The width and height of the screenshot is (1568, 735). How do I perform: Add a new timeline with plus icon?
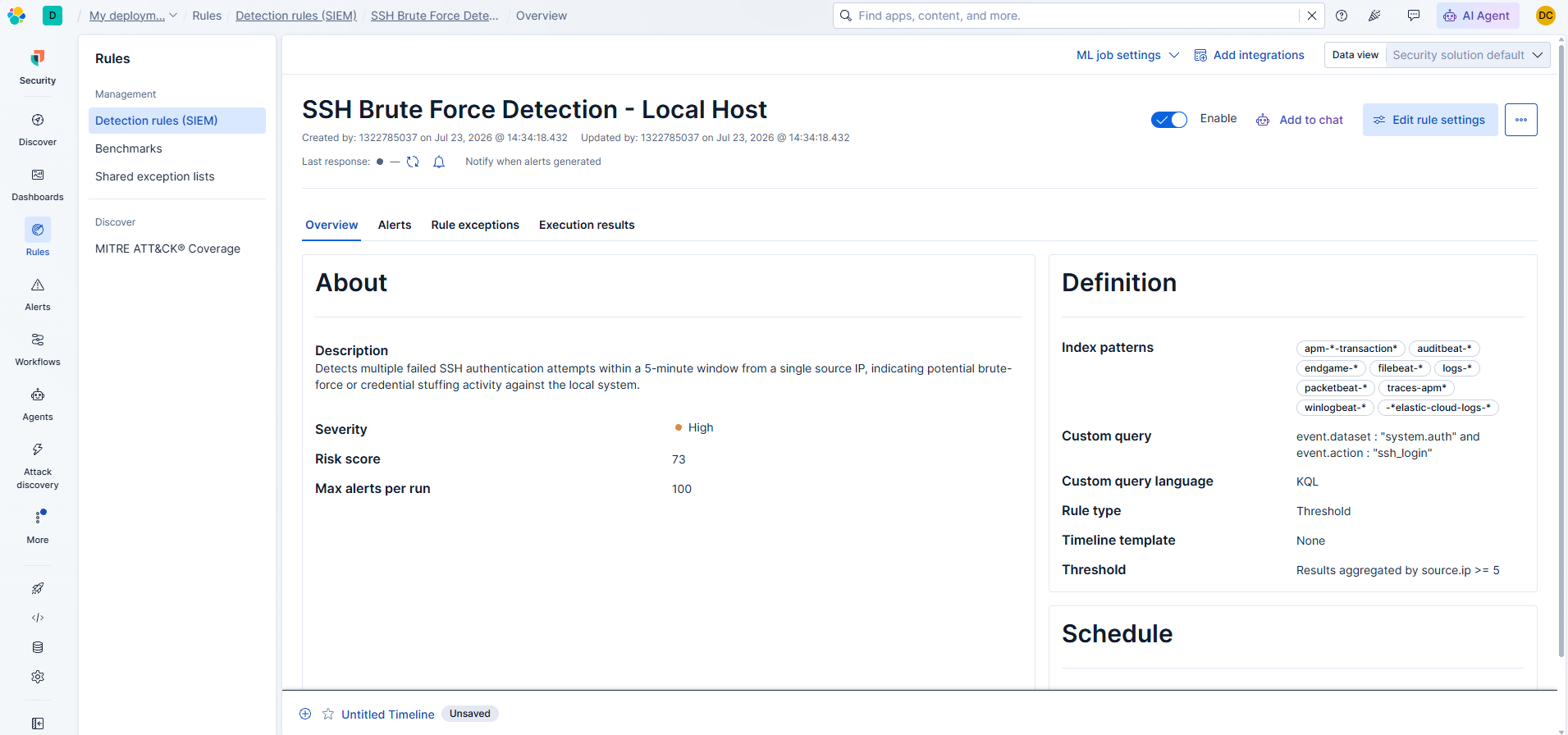[x=305, y=714]
